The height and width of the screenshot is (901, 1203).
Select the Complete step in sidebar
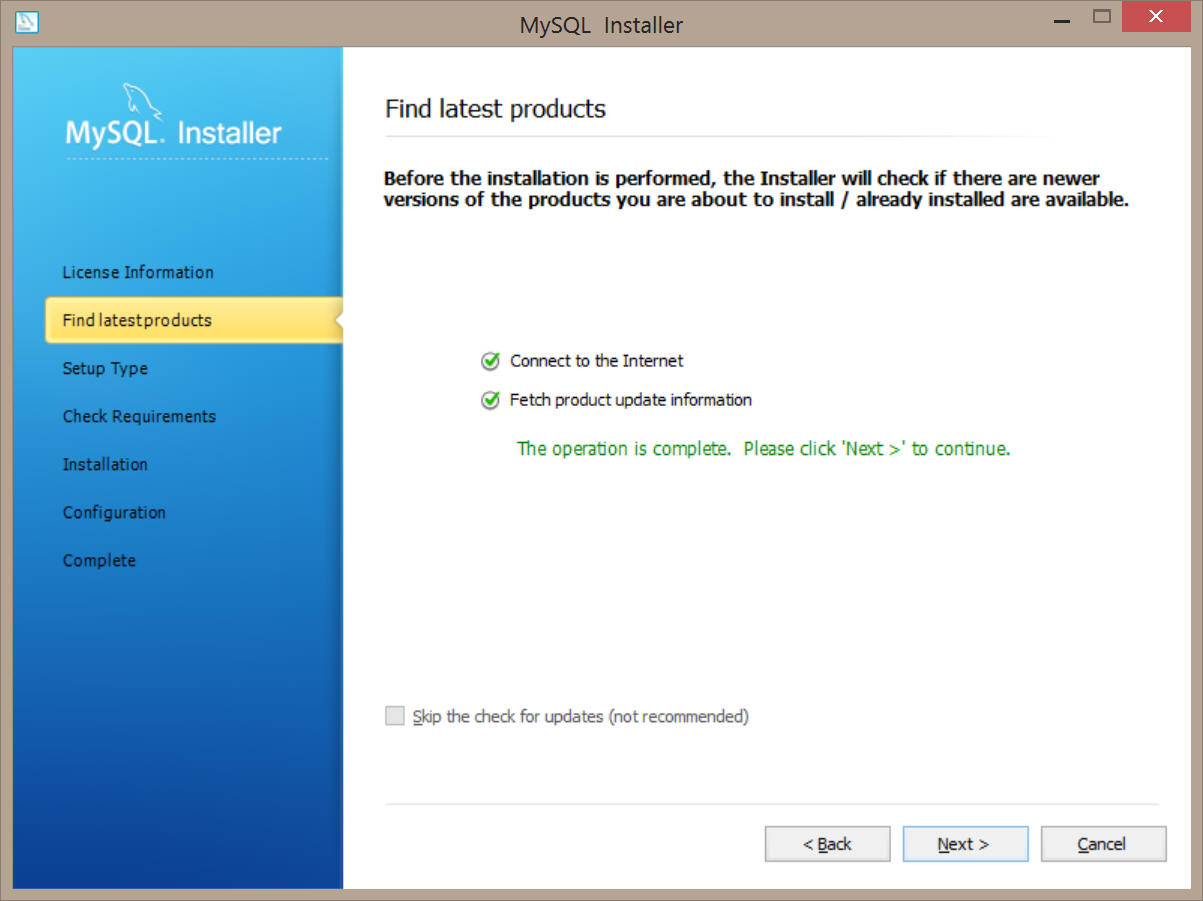tap(99, 560)
